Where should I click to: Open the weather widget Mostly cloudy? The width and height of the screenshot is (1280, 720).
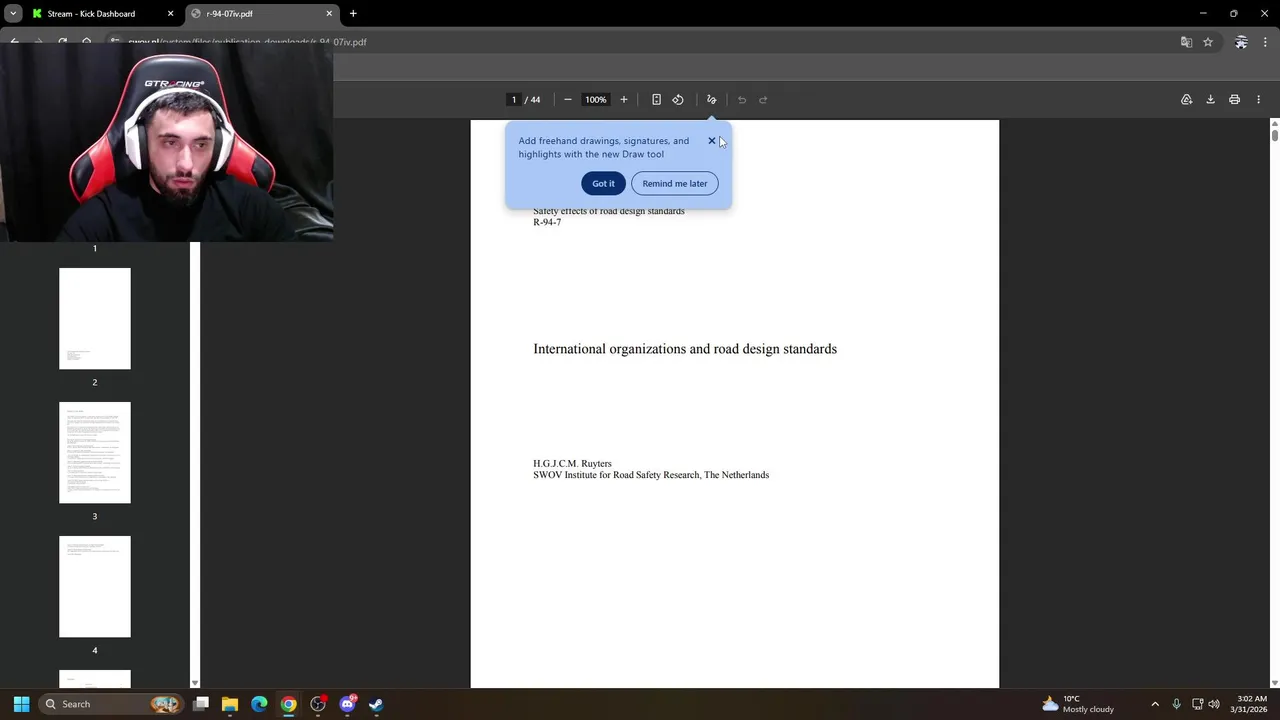click(x=1078, y=704)
